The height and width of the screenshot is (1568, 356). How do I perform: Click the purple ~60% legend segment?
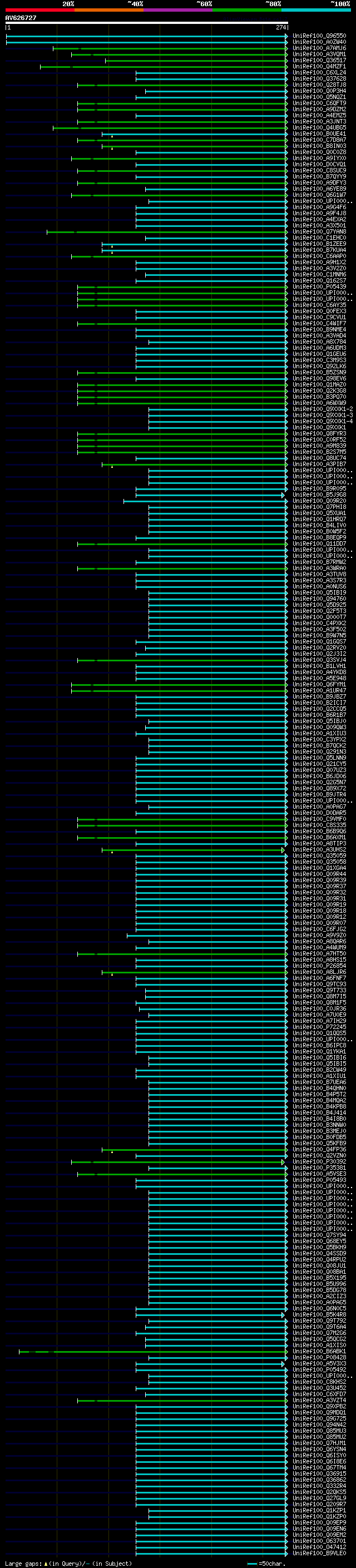[x=179, y=10]
